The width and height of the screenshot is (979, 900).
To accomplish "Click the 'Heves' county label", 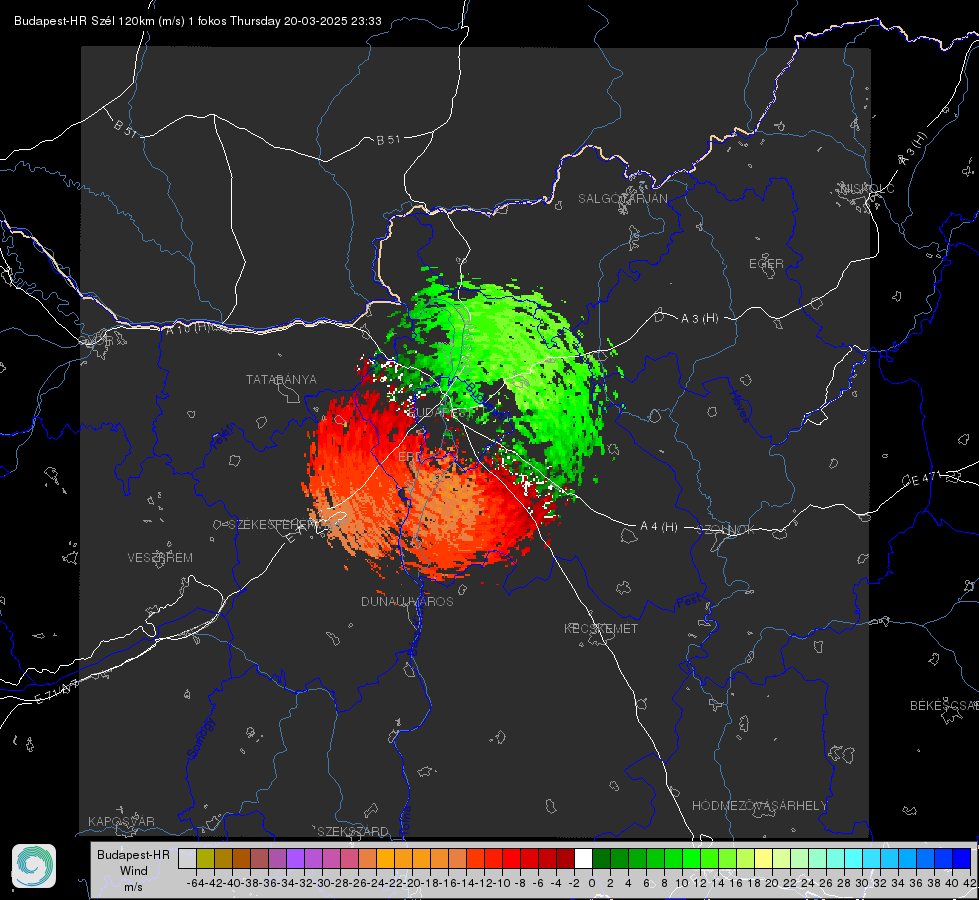I will click(x=739, y=407).
